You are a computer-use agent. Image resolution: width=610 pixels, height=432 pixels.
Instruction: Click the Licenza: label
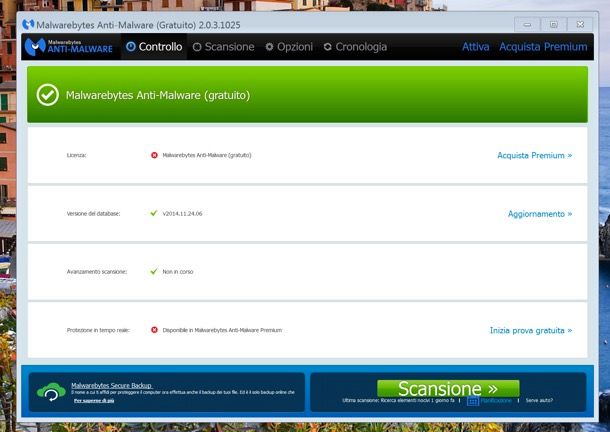tap(76, 155)
